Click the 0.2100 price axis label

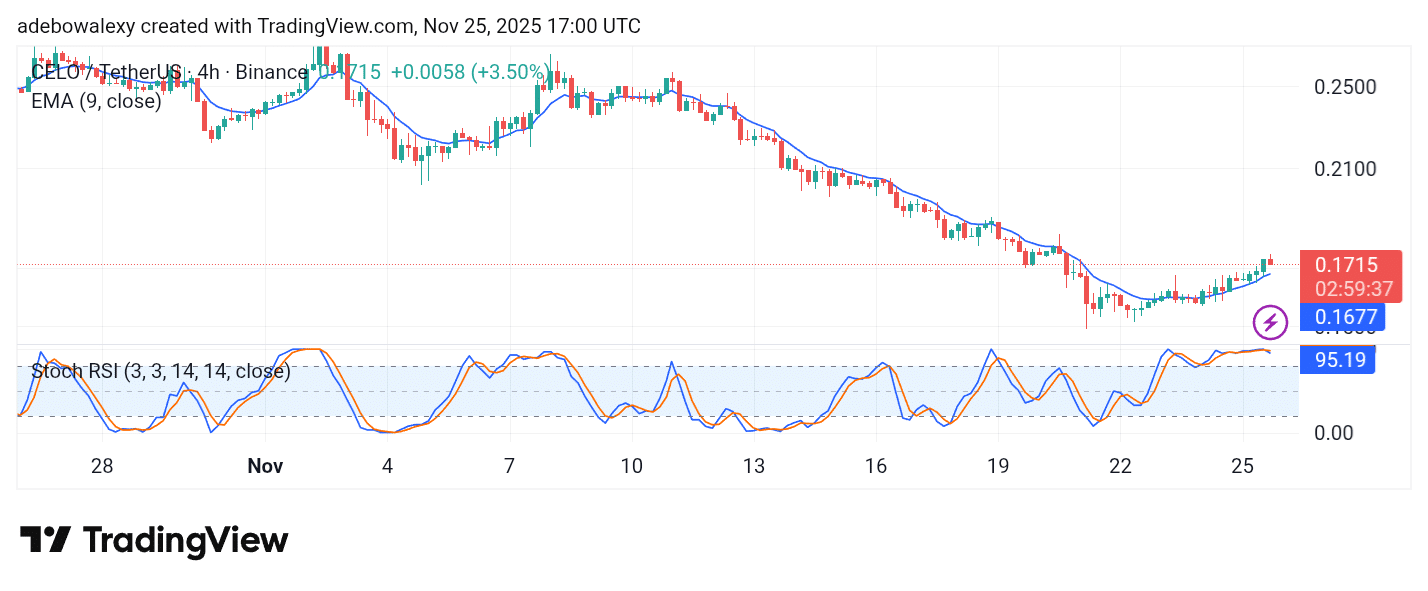pos(1345,169)
